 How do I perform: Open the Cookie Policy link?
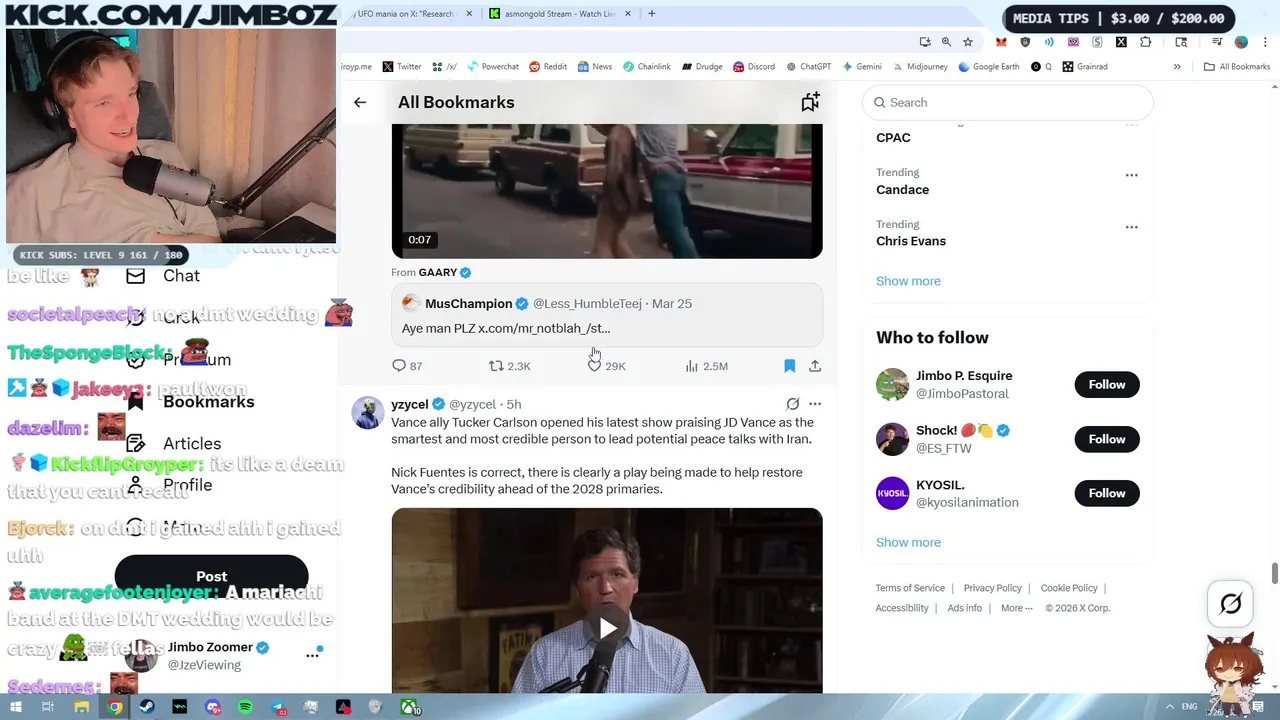pos(1069,588)
